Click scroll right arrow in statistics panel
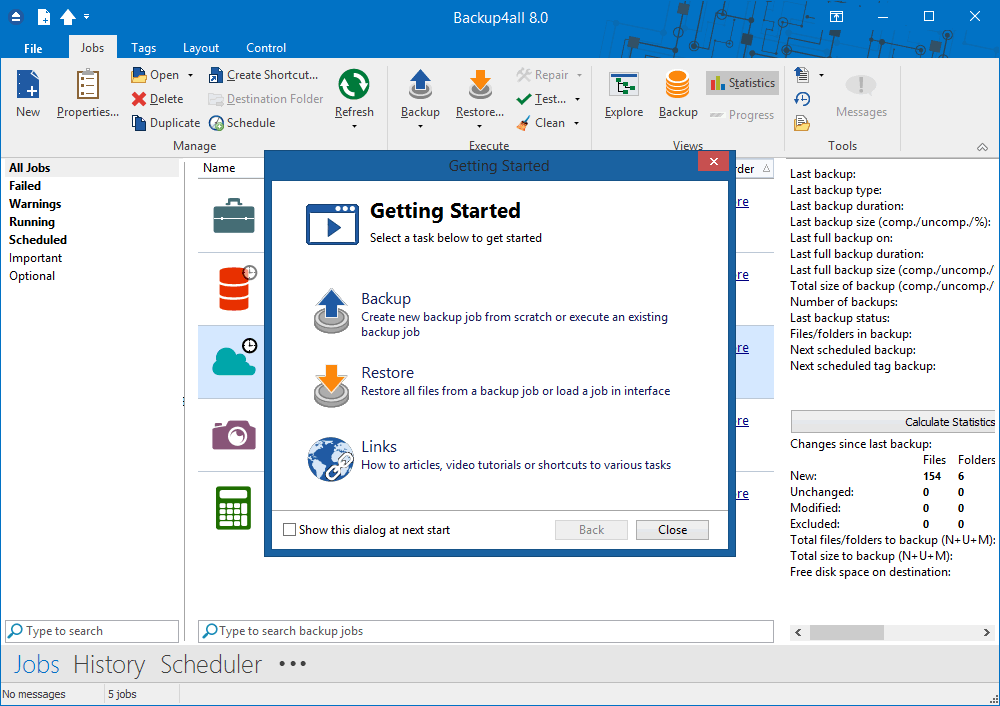 click(987, 632)
